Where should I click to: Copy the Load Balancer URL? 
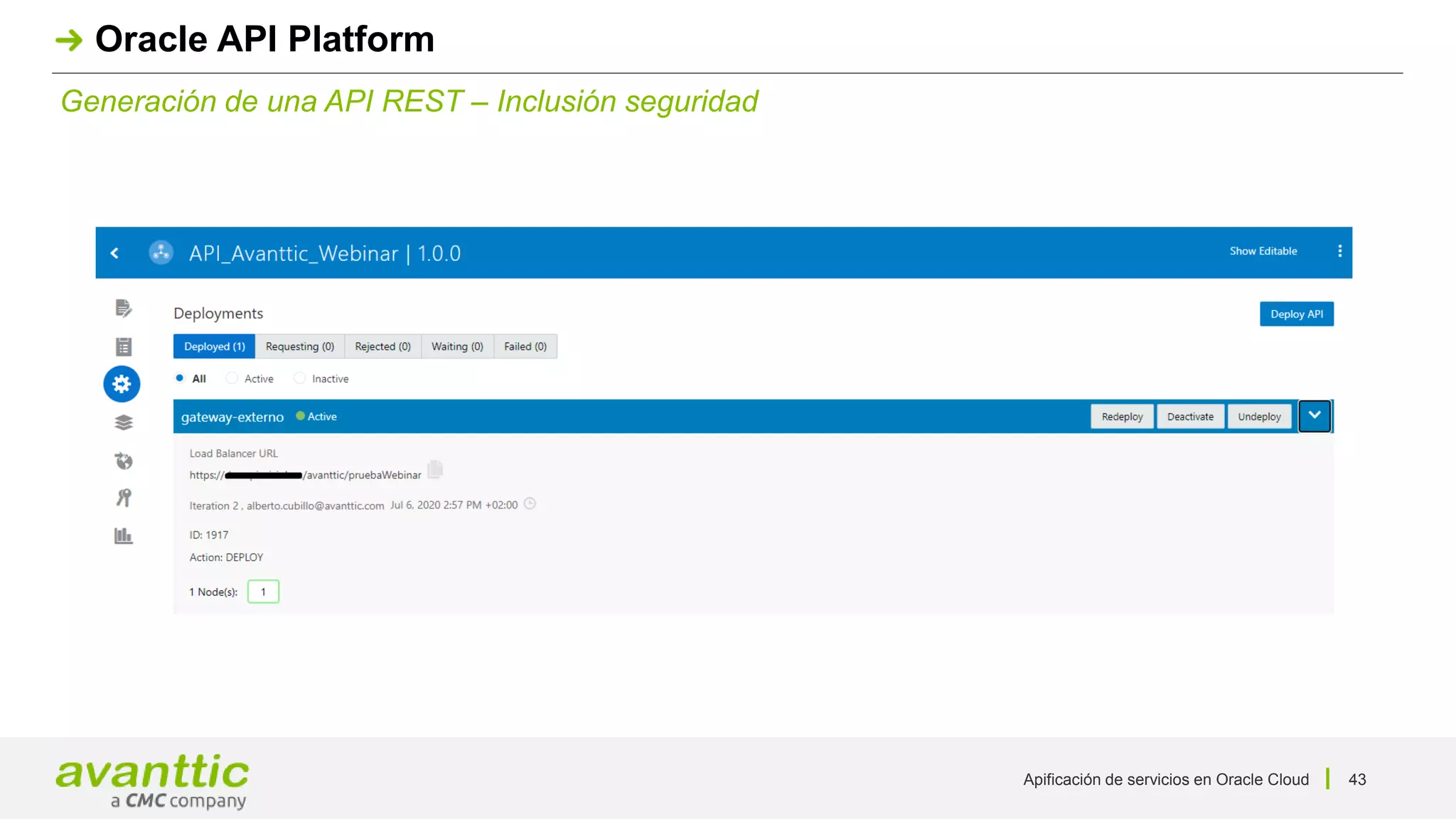pos(435,469)
